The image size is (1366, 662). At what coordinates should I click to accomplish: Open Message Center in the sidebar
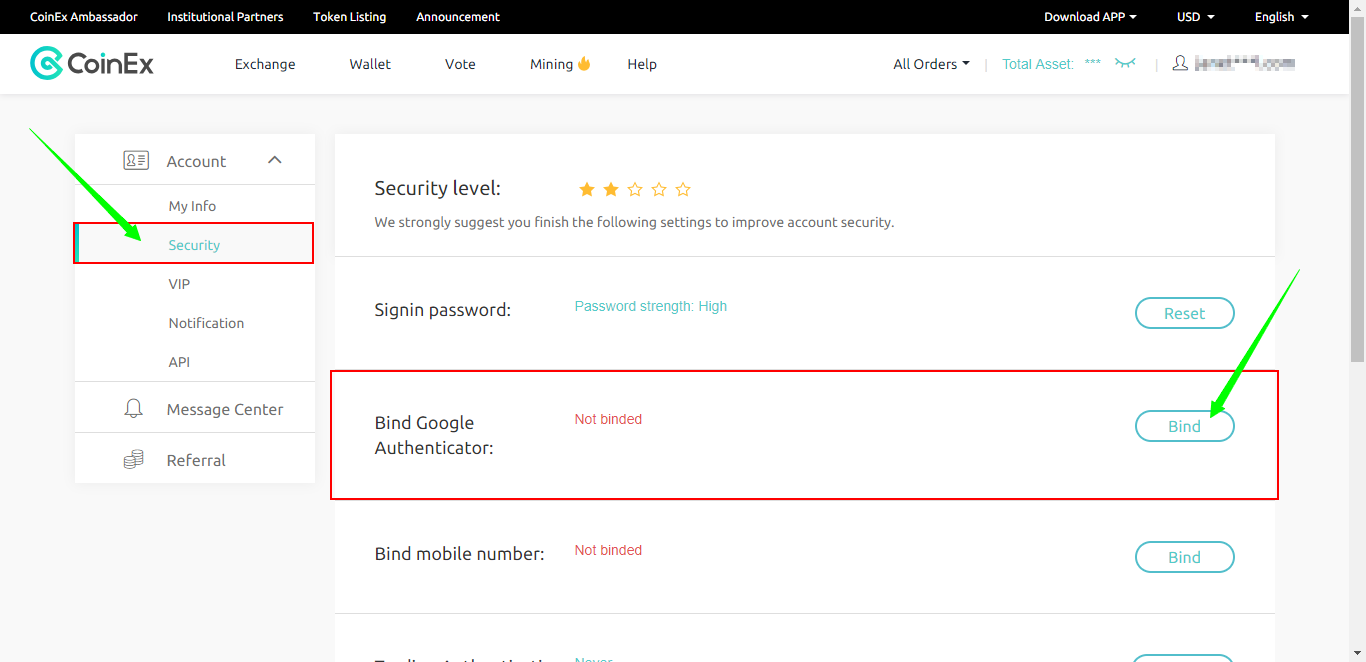[x=225, y=409]
